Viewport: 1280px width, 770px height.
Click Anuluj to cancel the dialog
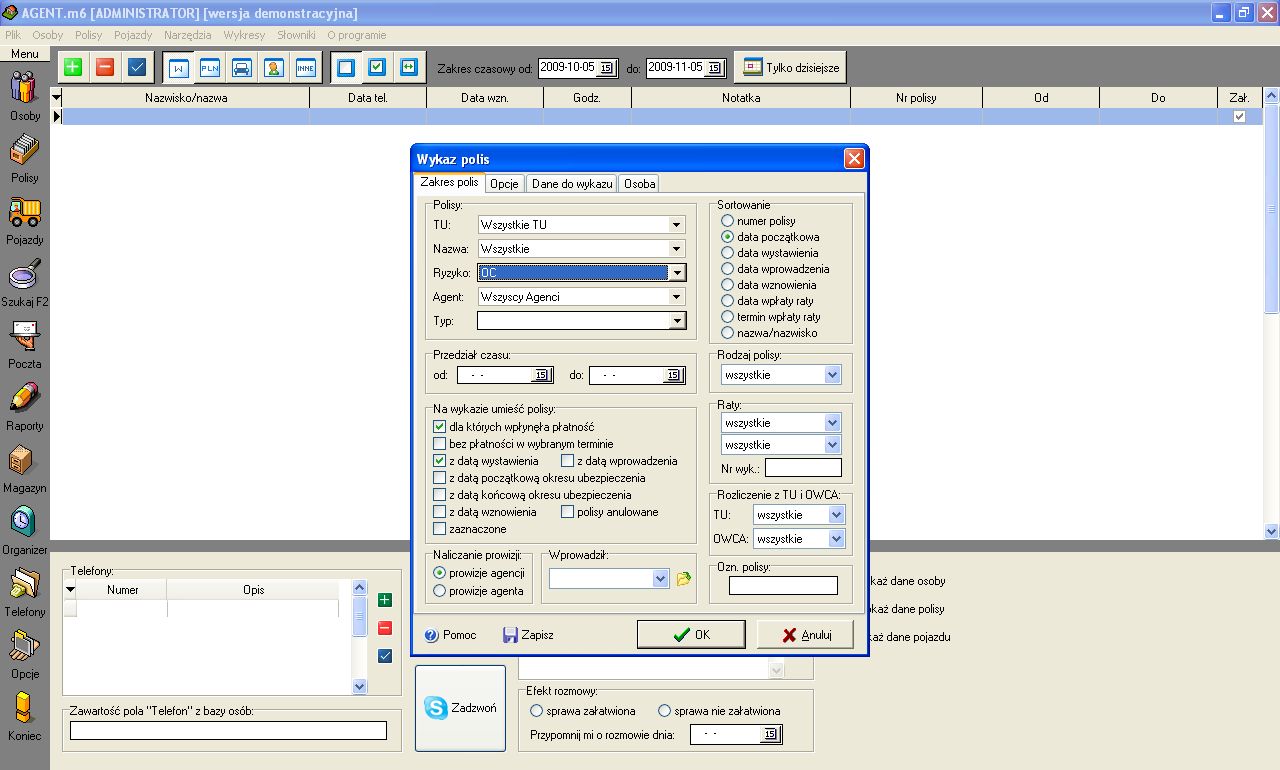805,635
